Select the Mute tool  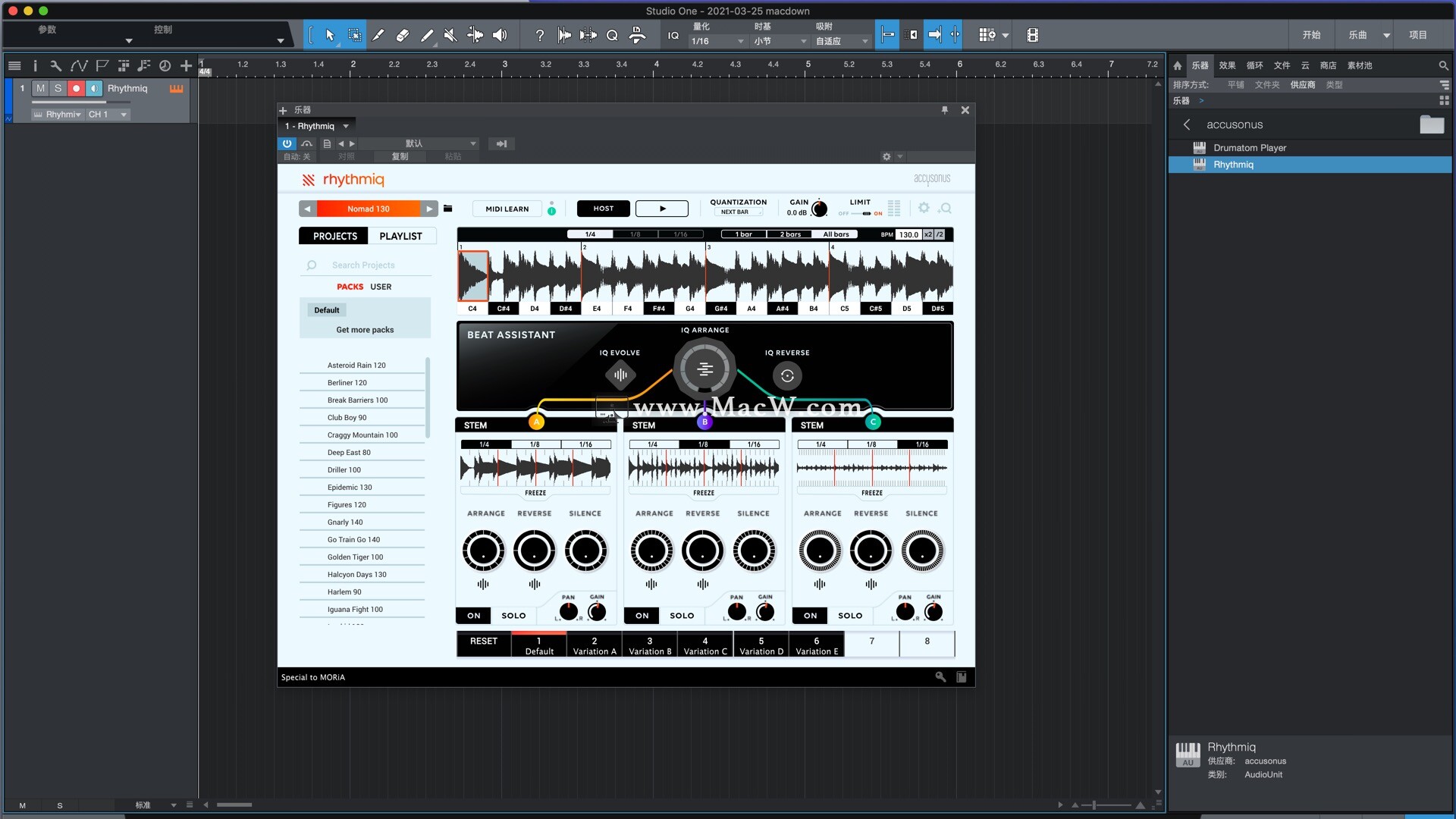point(450,35)
